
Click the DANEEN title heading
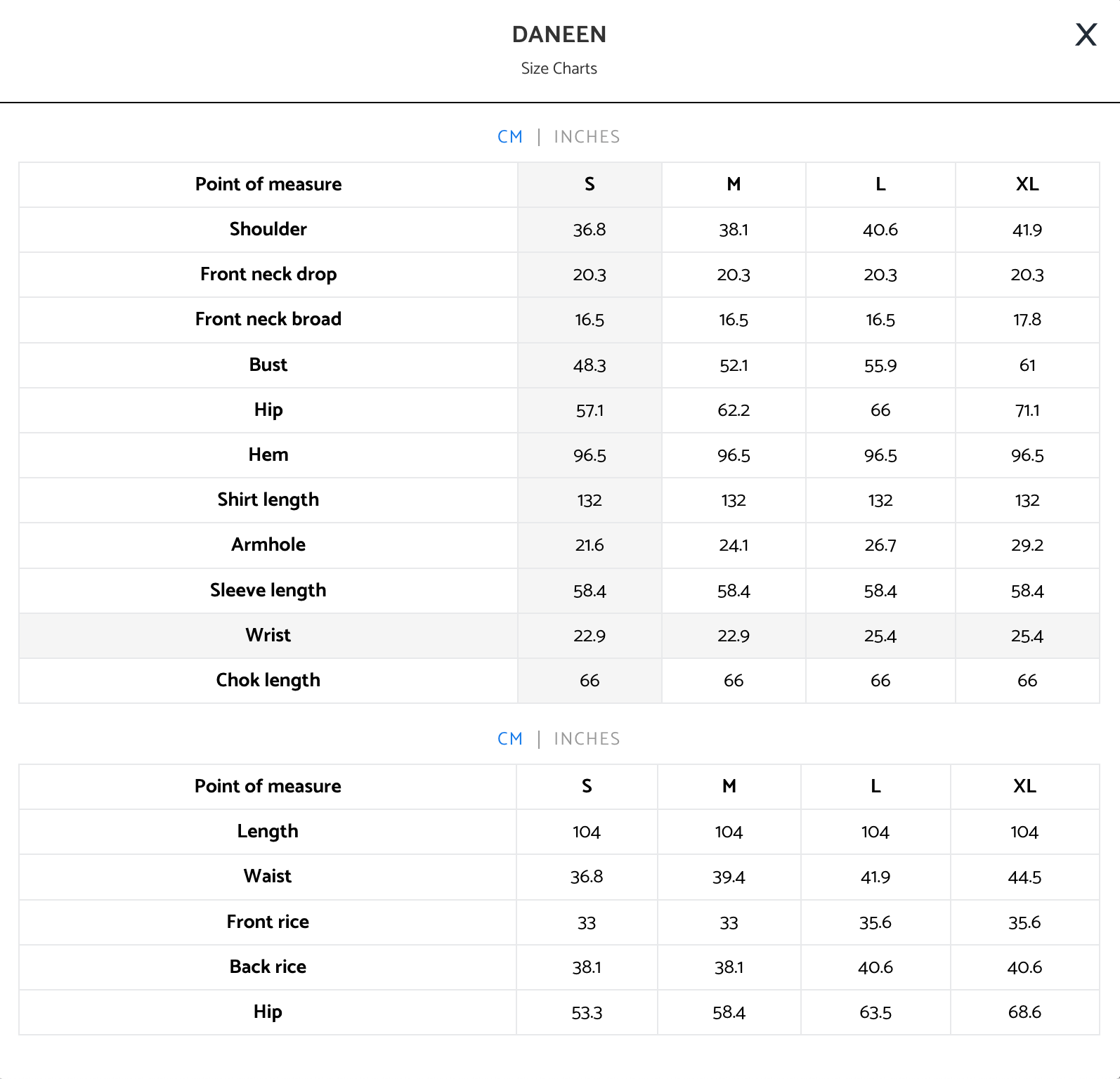point(559,34)
